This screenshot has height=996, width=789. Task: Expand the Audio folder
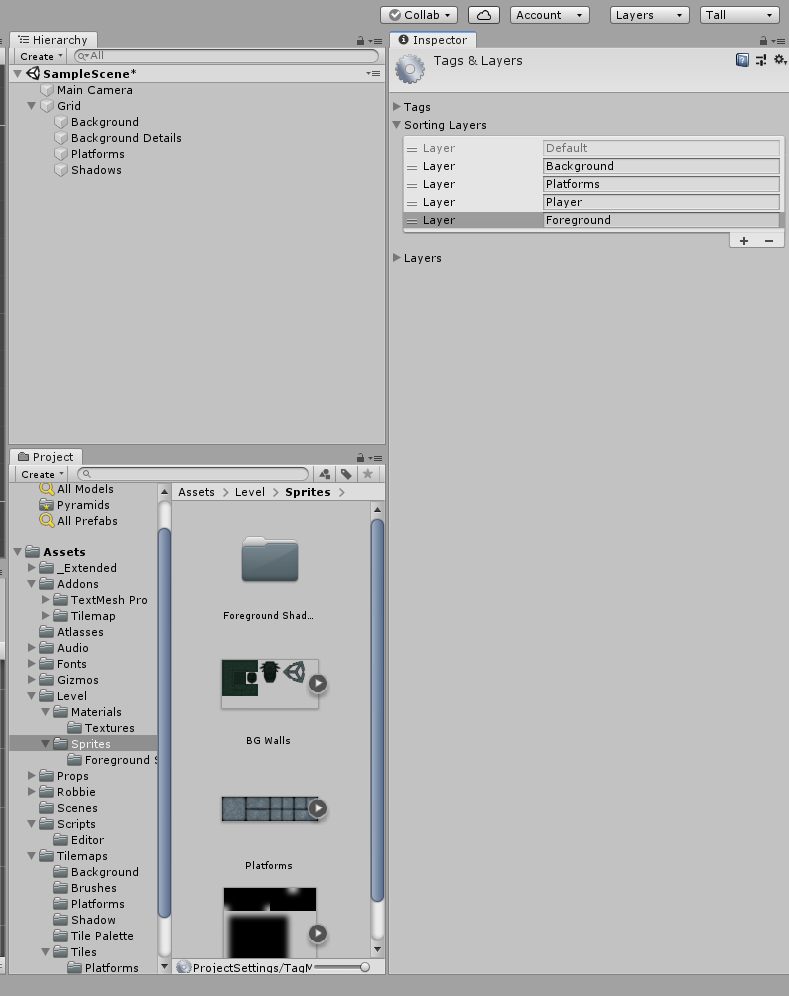32,648
